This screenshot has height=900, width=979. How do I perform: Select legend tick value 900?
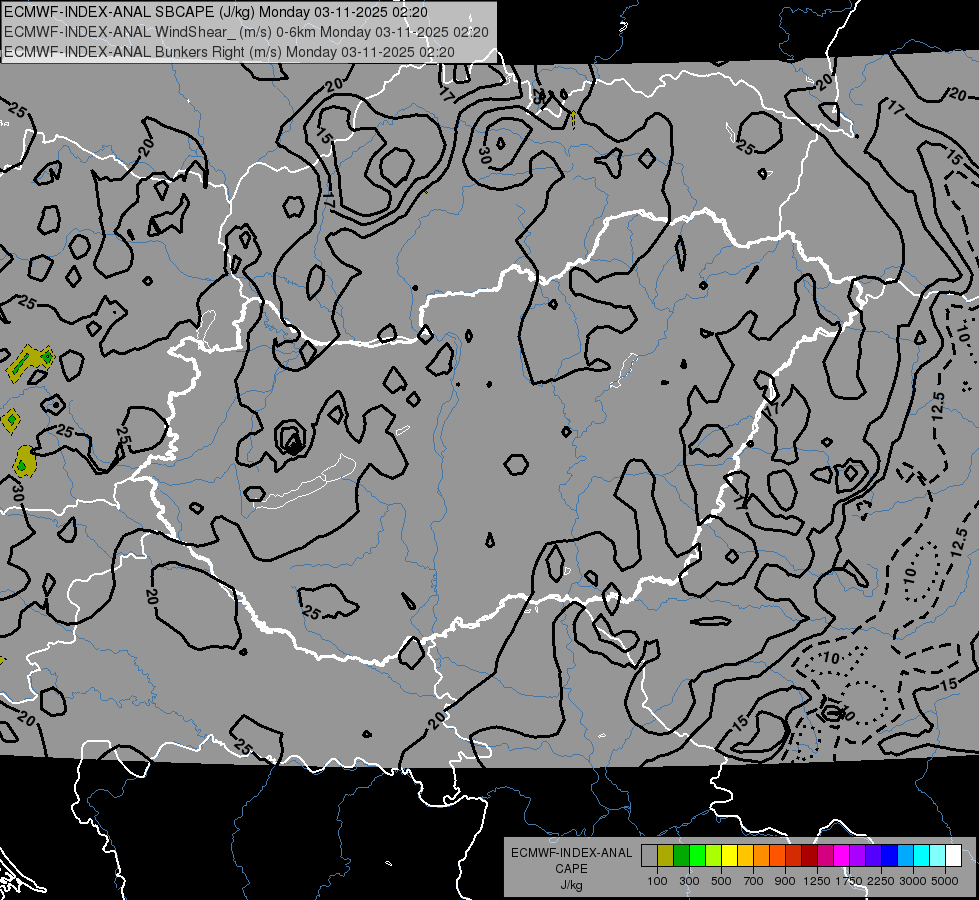(x=785, y=881)
